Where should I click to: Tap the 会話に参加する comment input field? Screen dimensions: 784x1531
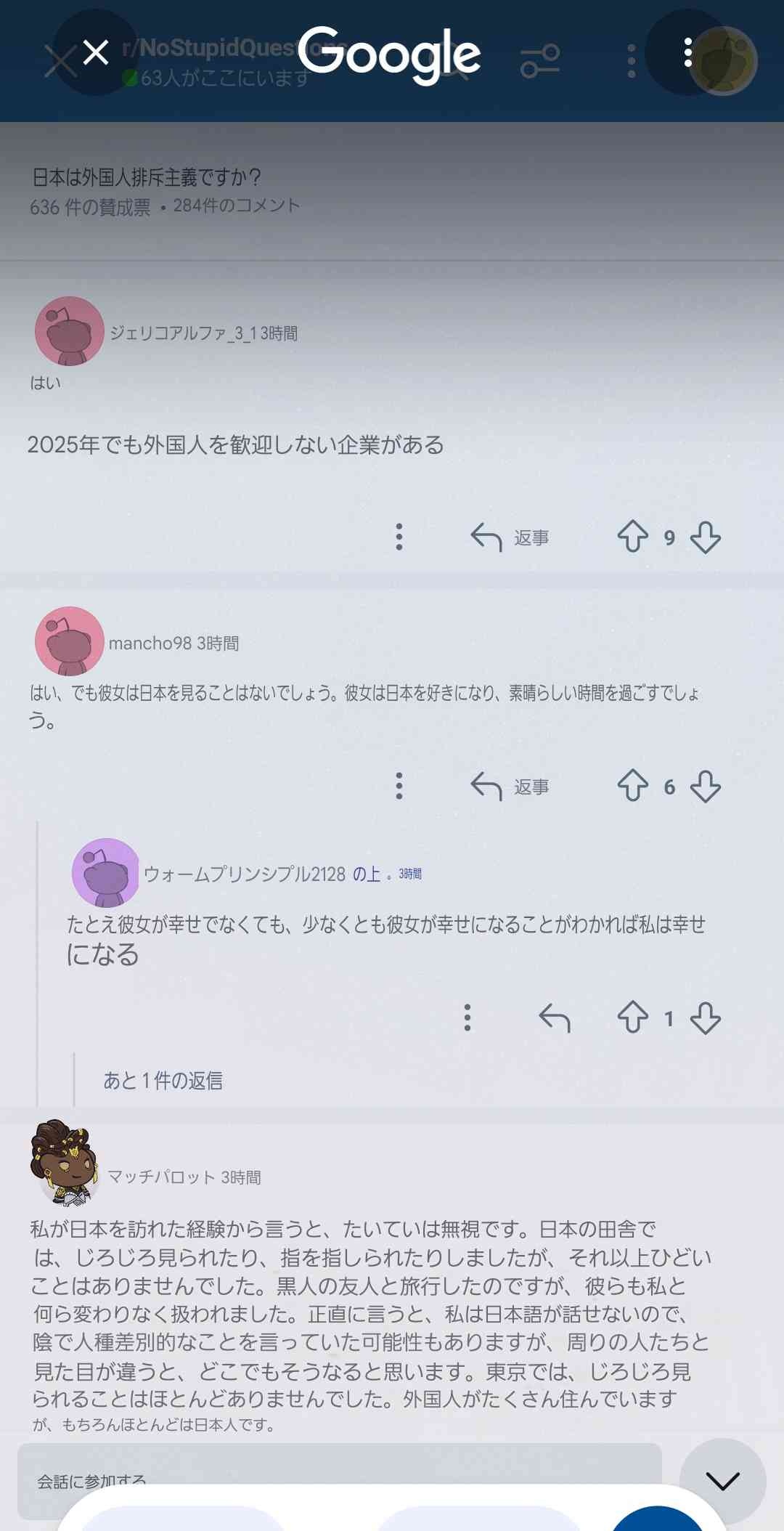tap(339, 1480)
